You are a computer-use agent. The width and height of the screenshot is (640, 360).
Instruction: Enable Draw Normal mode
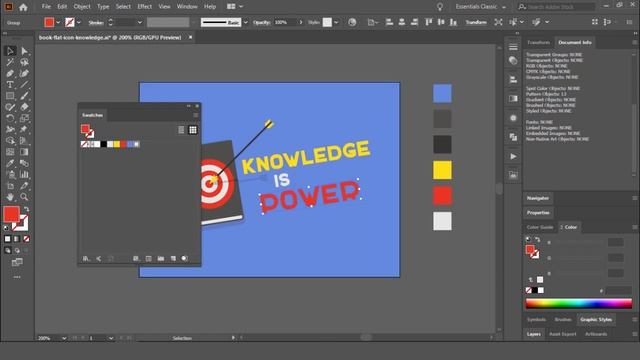(7, 250)
